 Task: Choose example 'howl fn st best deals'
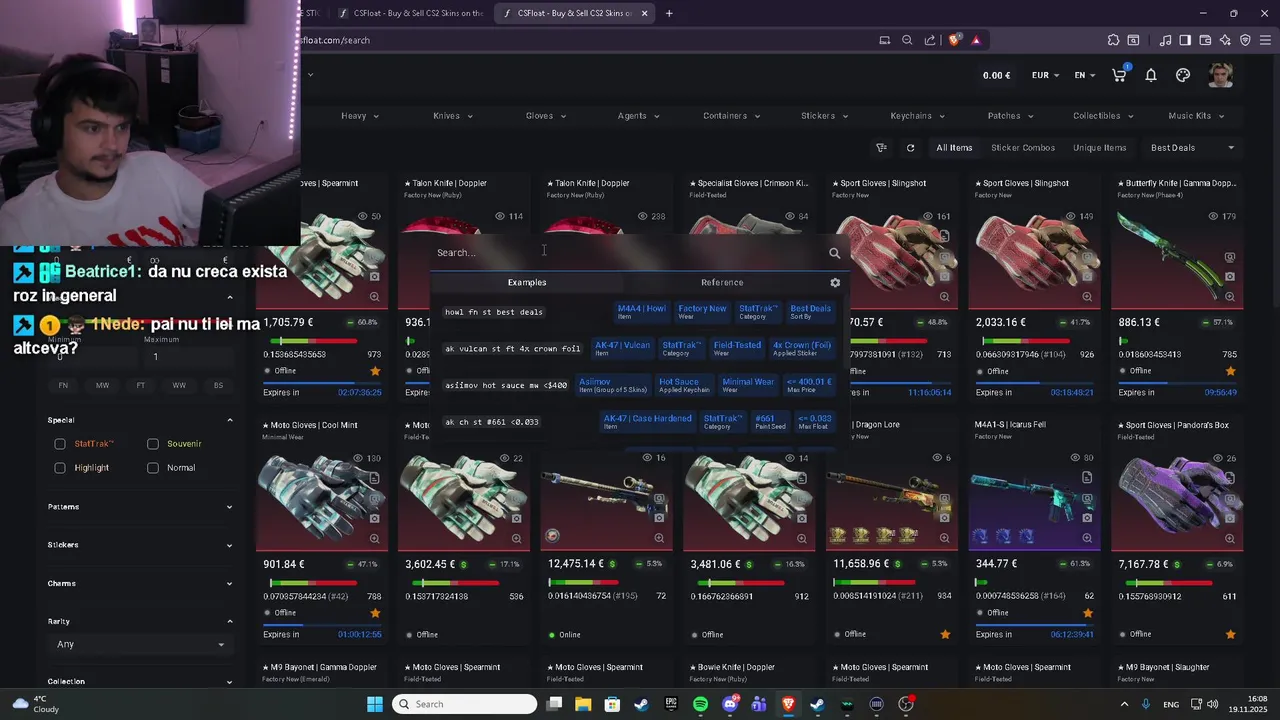coord(494,312)
